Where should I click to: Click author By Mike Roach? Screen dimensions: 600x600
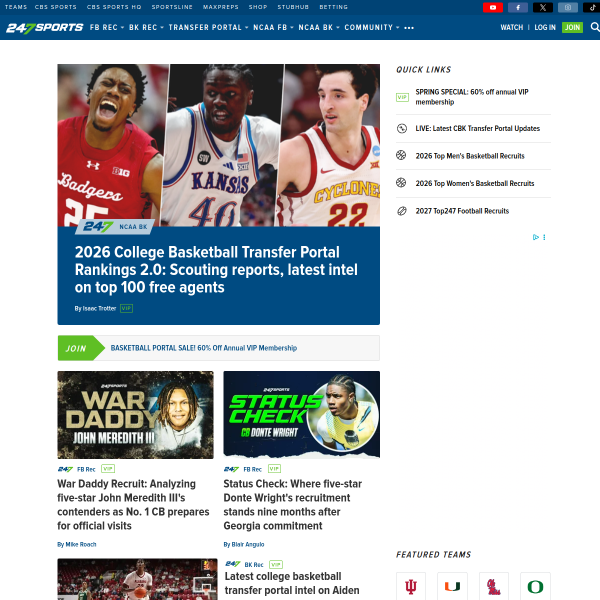77,544
